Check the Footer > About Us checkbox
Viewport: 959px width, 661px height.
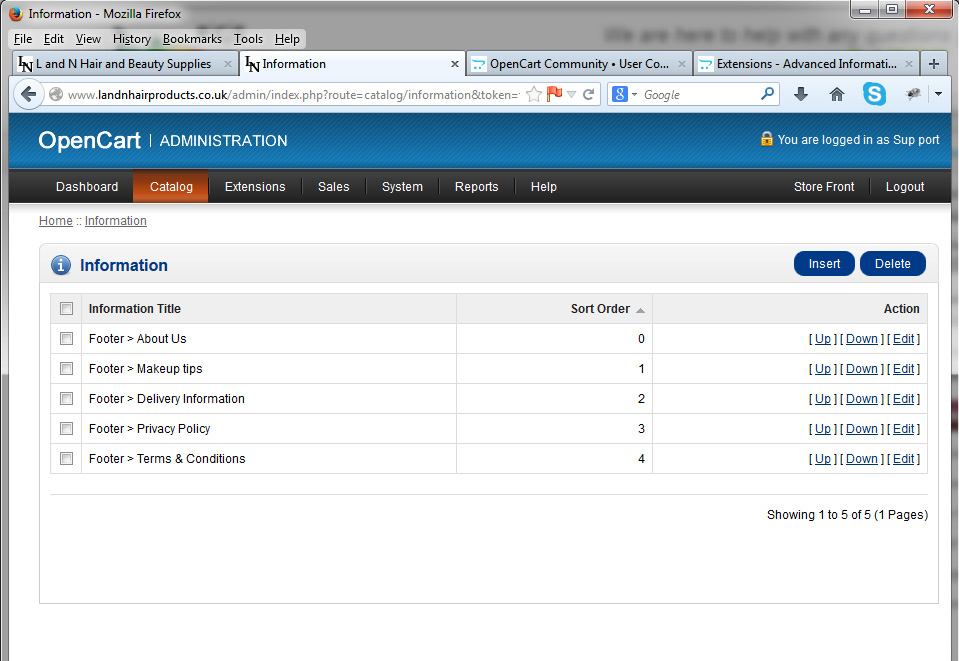67,339
